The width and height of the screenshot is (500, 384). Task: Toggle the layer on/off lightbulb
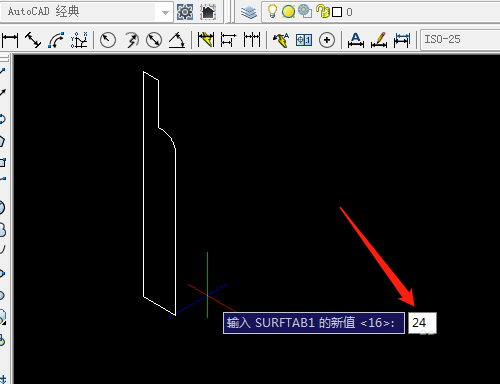tap(272, 12)
